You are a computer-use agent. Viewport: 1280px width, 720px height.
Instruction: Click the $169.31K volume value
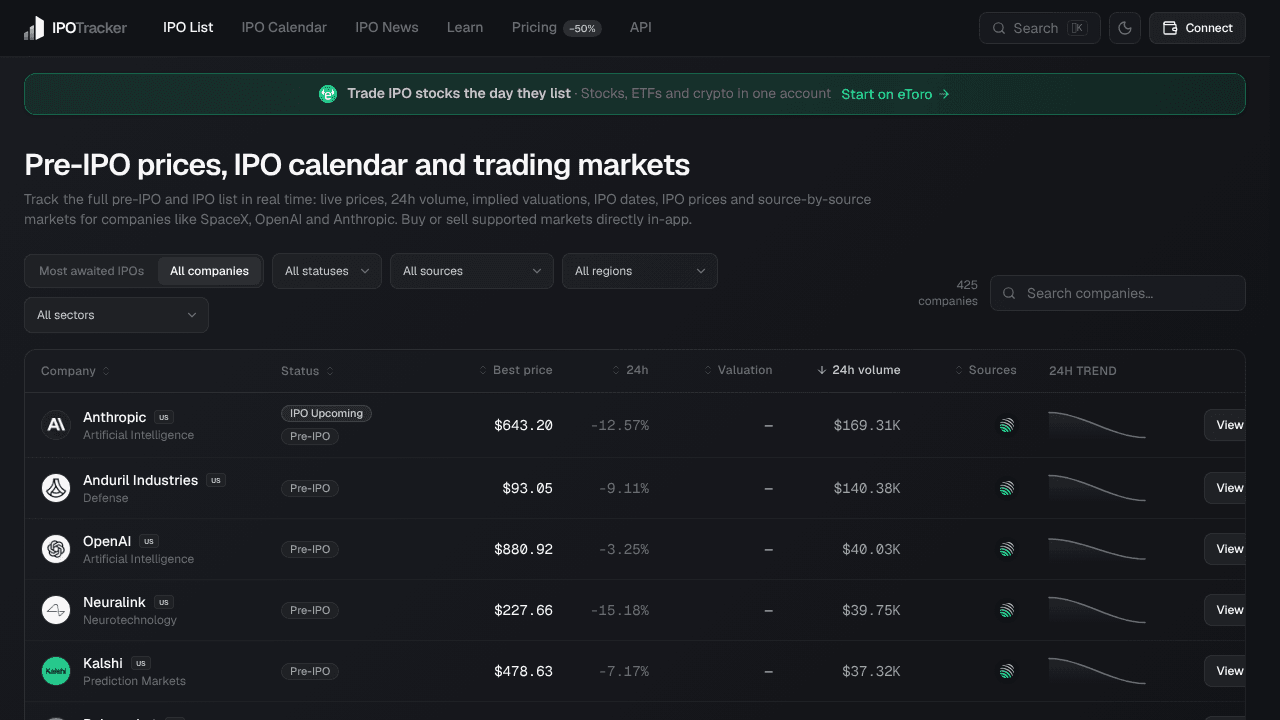[x=867, y=425]
